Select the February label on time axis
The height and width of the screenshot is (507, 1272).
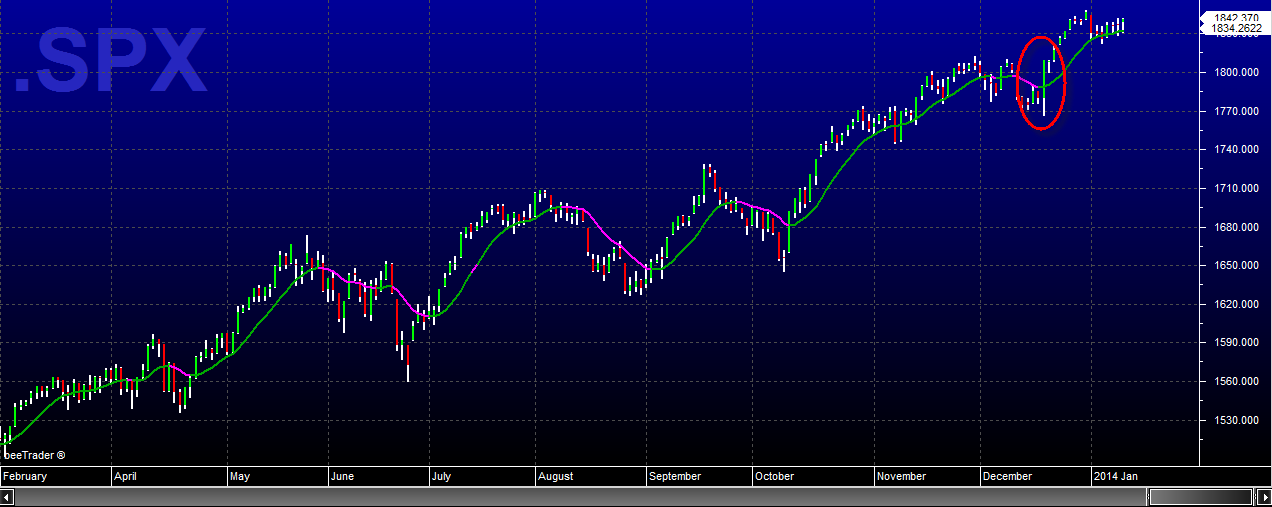click(x=26, y=476)
